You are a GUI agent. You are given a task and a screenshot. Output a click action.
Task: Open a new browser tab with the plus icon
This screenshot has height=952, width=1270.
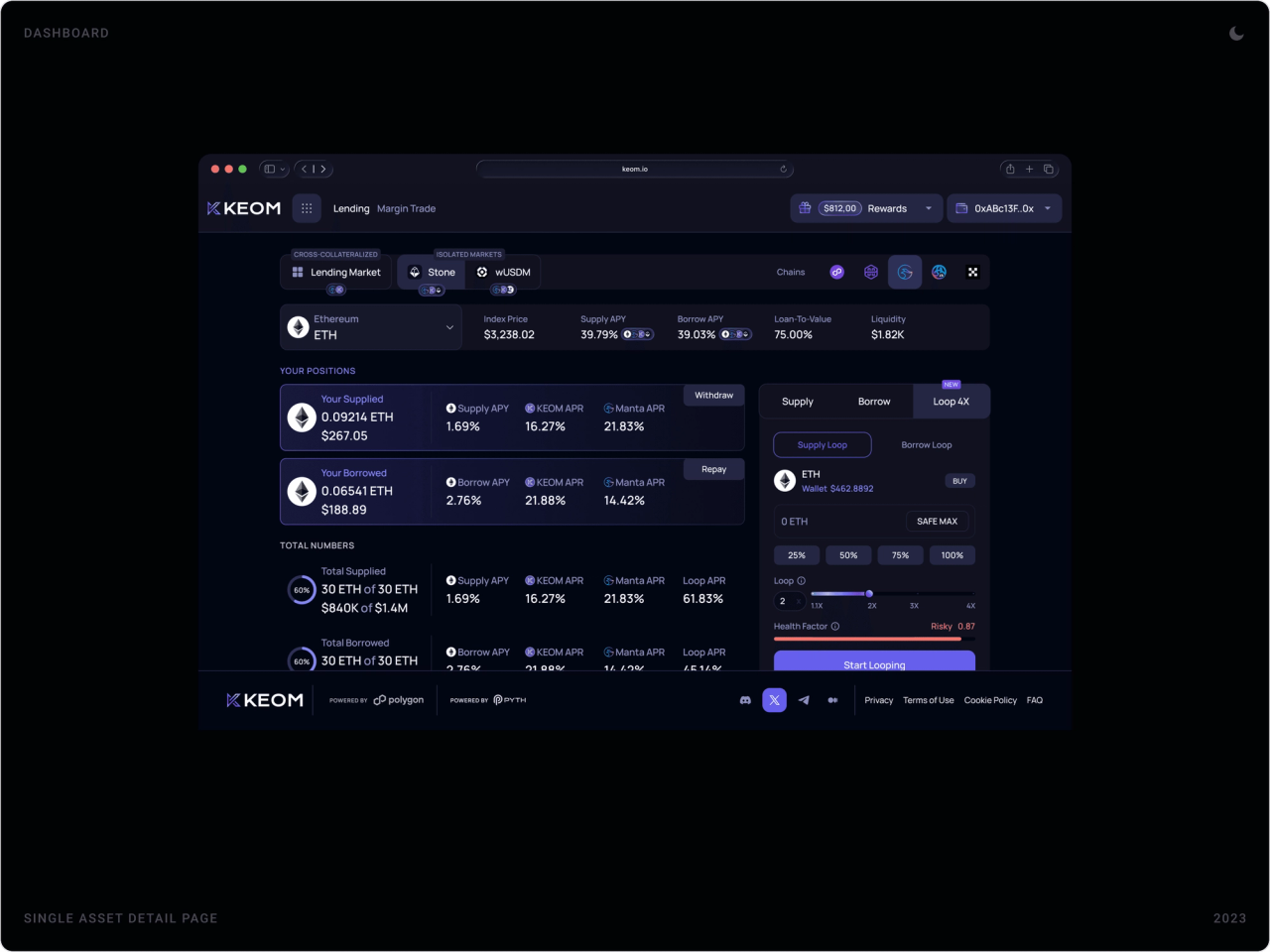point(1029,169)
